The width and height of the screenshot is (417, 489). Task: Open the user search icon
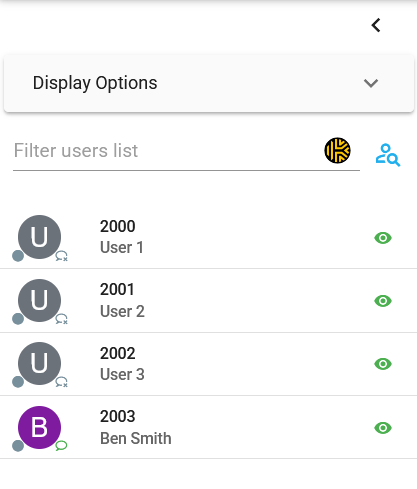388,155
